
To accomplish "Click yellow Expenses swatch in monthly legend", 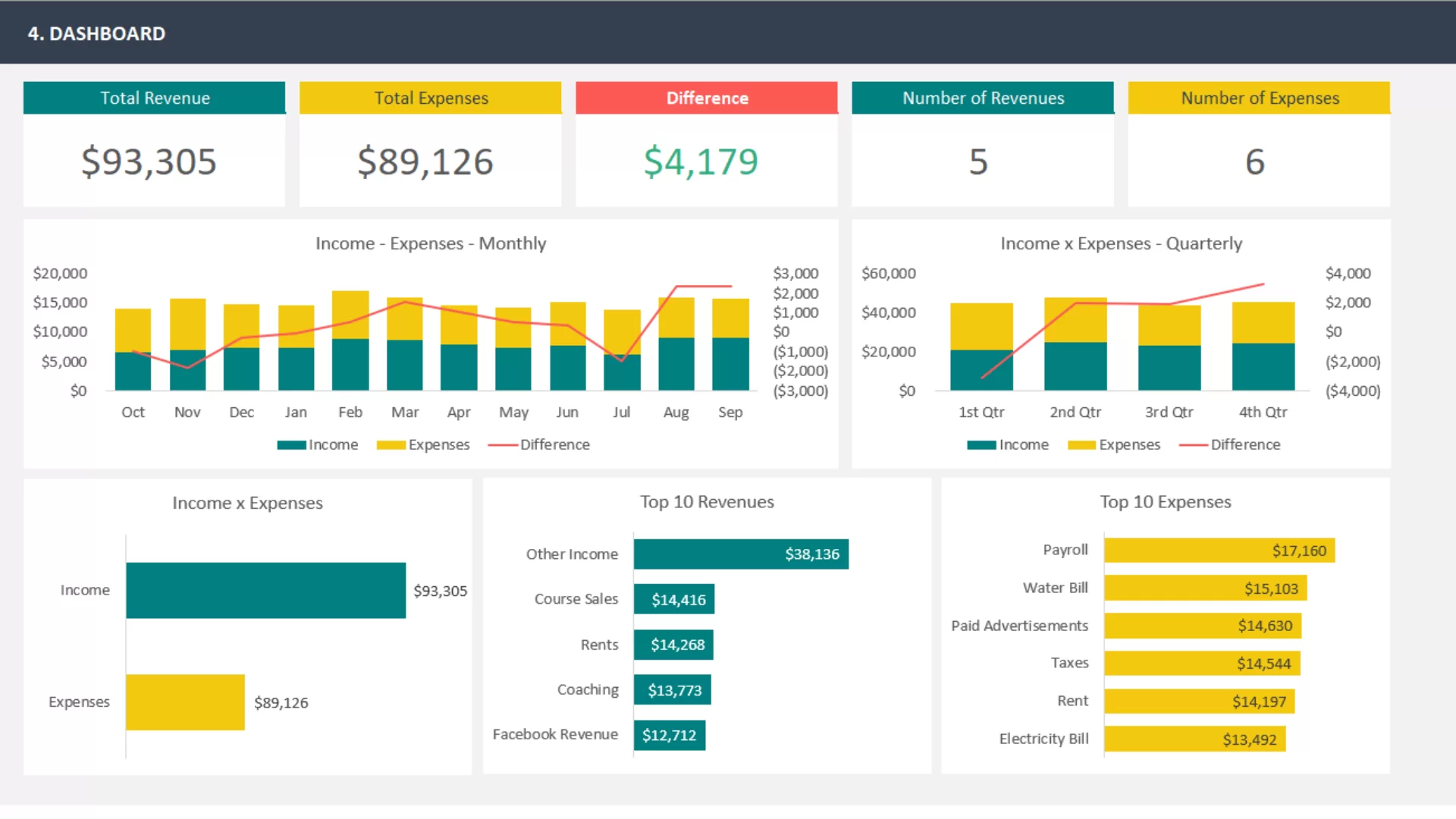I will 391,445.
